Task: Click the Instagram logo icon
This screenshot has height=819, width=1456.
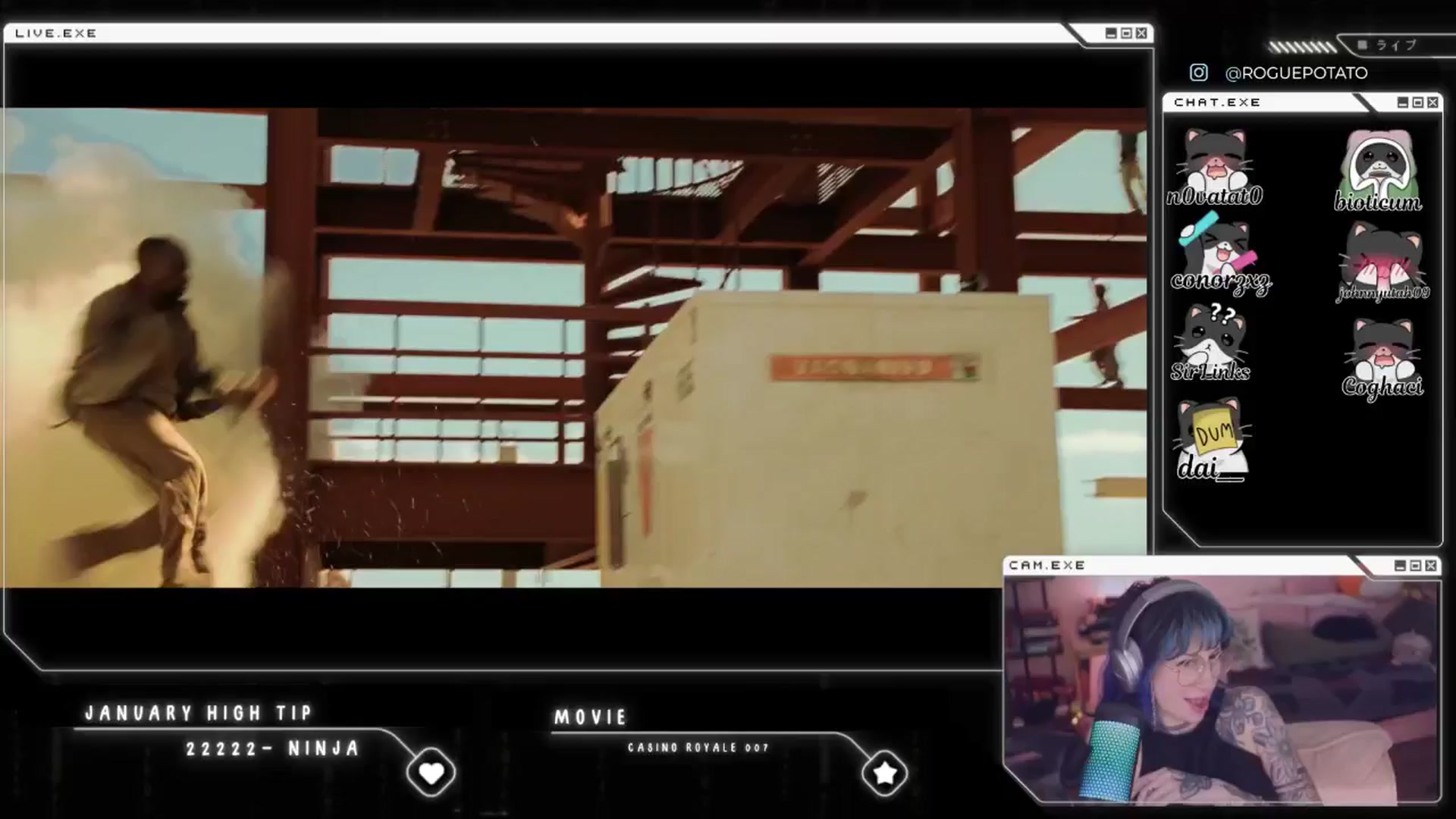Action: (x=1198, y=72)
